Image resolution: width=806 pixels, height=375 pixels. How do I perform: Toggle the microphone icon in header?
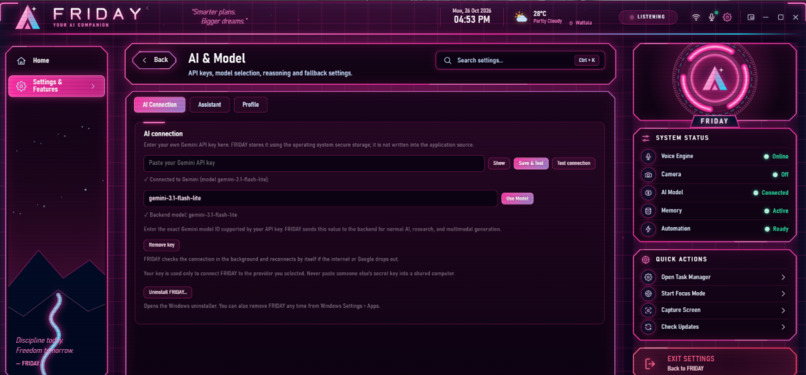point(711,17)
